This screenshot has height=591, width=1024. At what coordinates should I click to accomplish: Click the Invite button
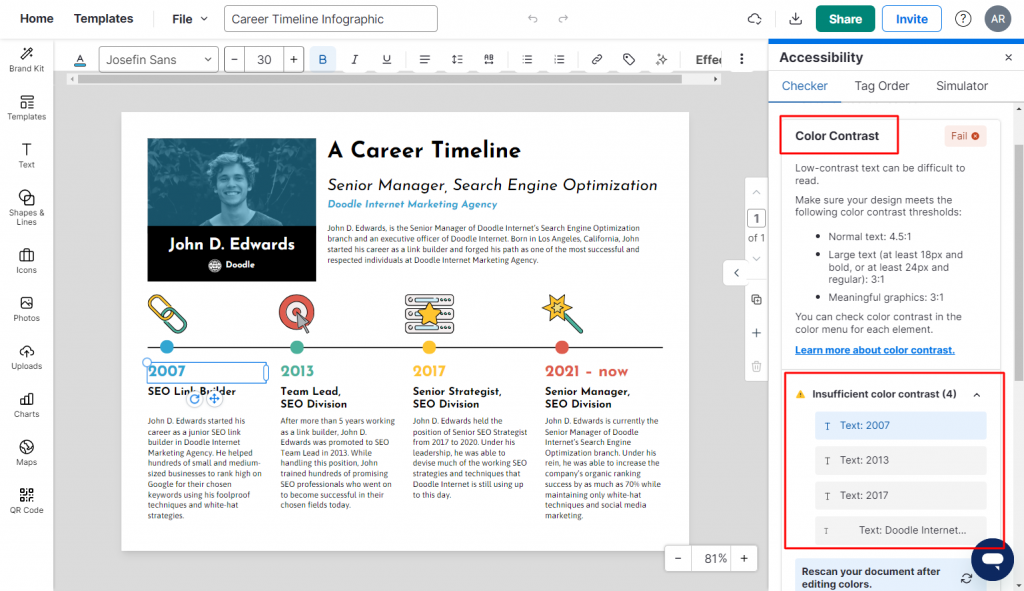click(912, 19)
